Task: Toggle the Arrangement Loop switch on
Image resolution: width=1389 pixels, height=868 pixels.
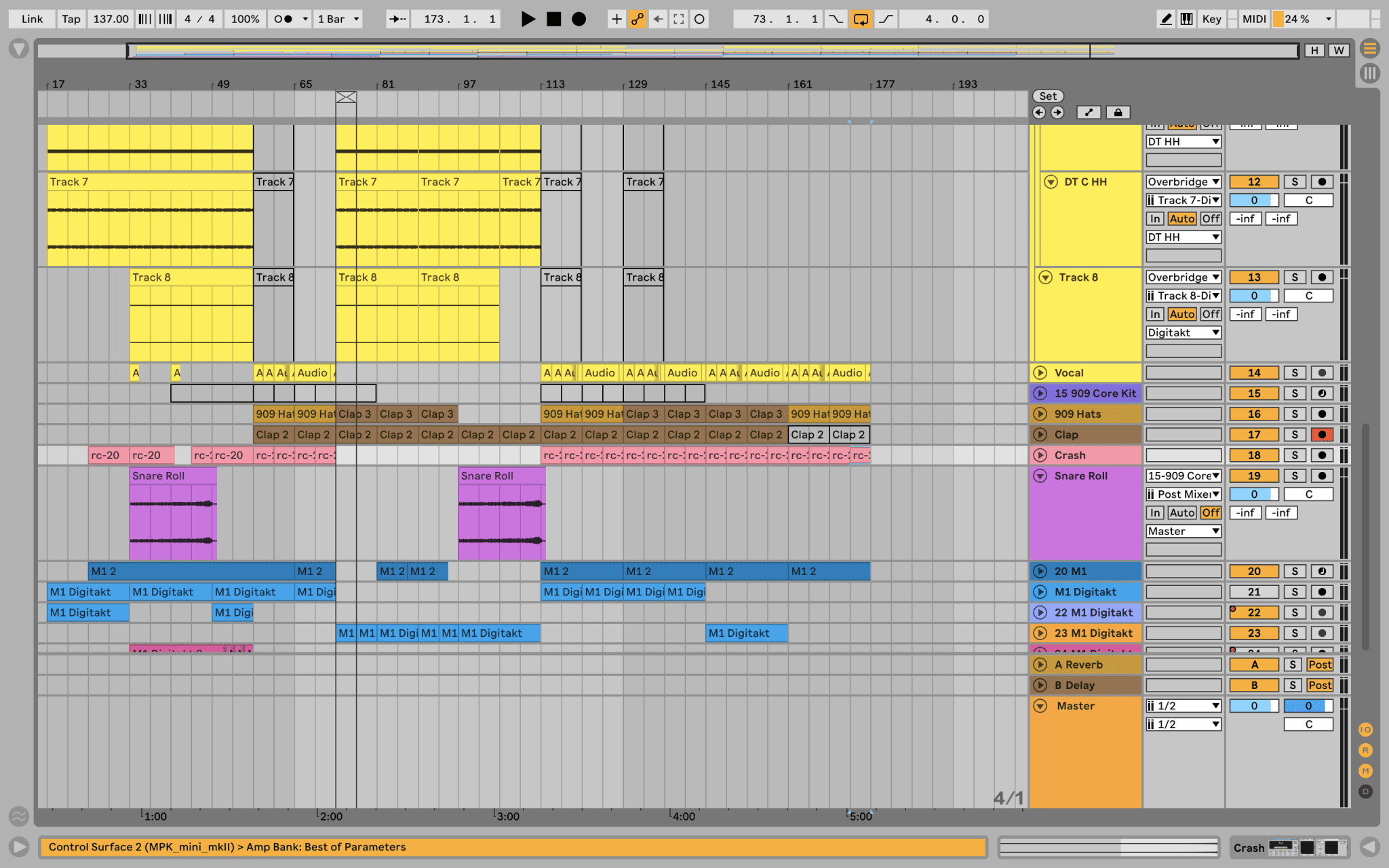Action: click(x=861, y=19)
